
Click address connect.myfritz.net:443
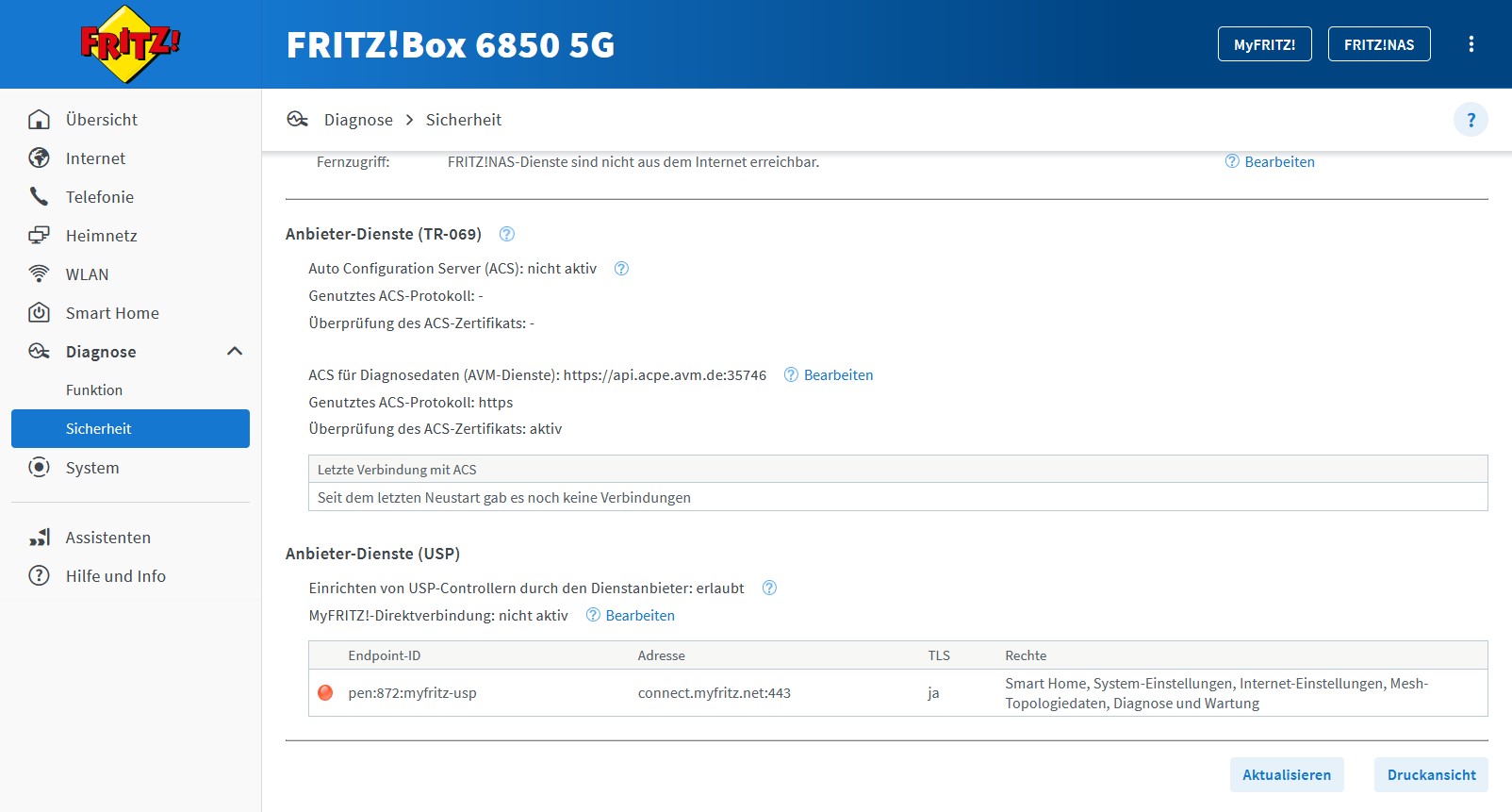pos(715,693)
